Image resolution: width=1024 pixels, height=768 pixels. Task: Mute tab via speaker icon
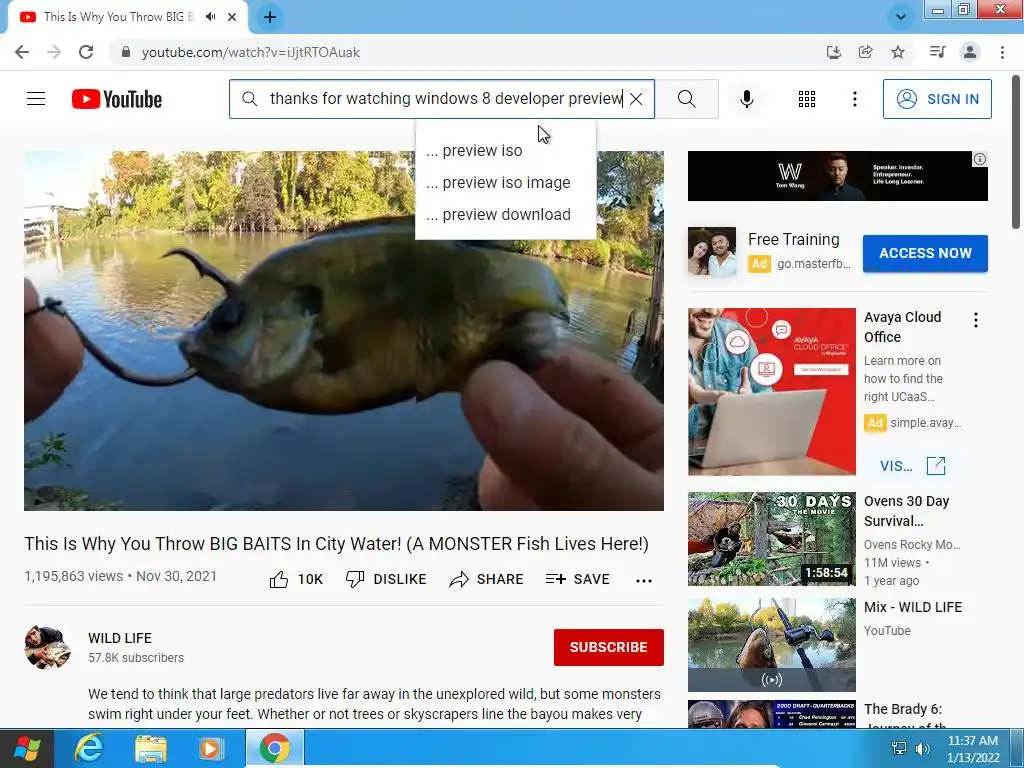210,17
